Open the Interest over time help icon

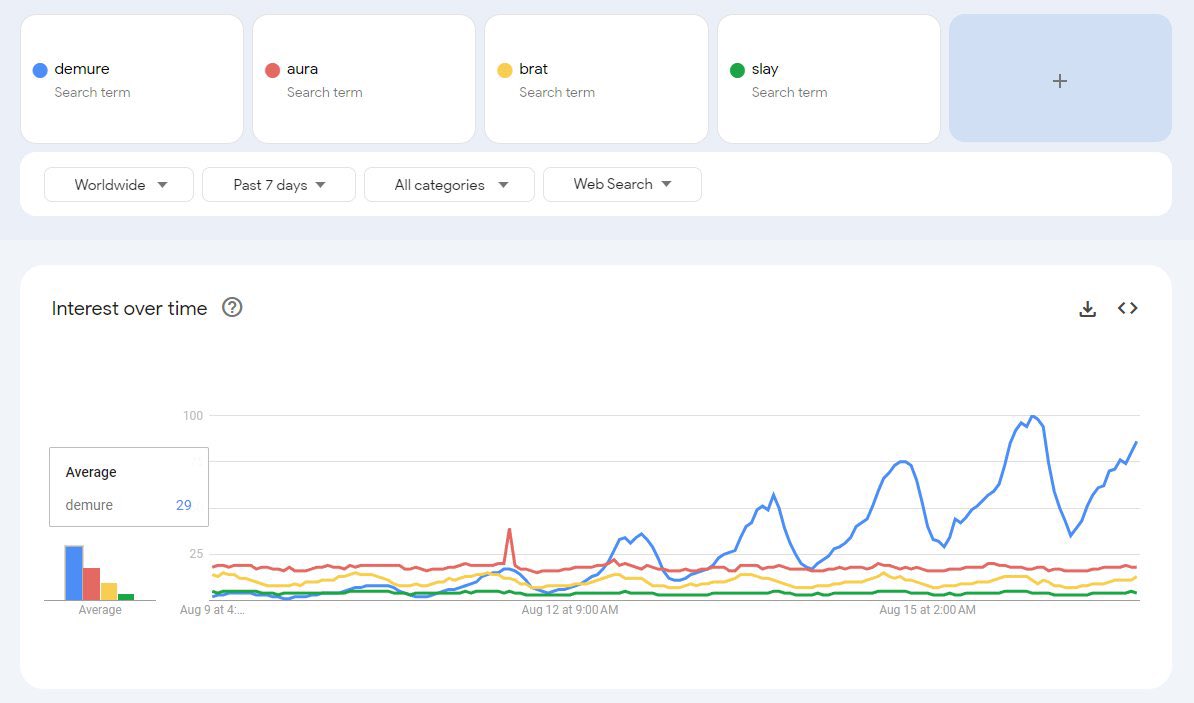[x=232, y=308]
